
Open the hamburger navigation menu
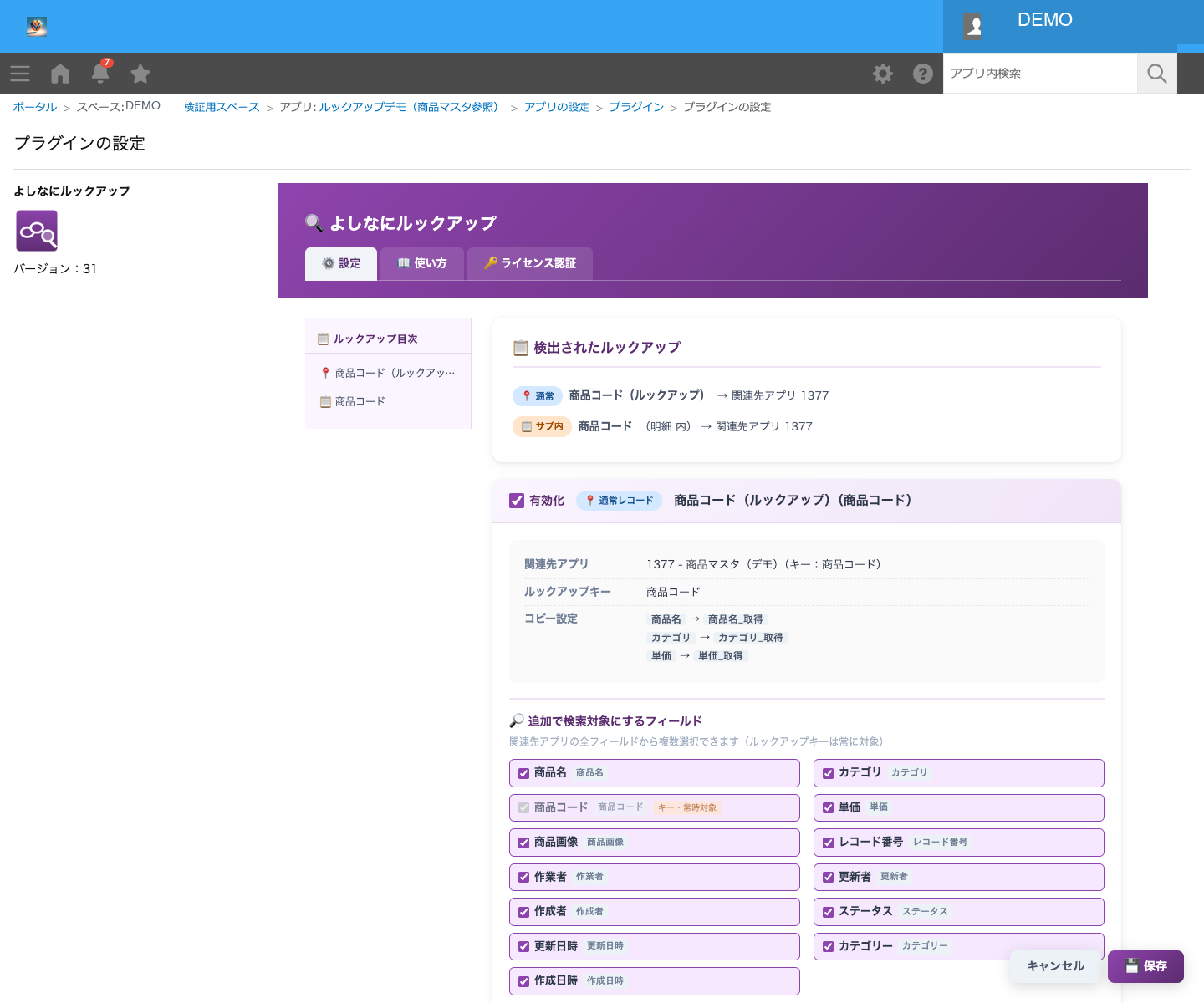pyautogui.click(x=20, y=74)
